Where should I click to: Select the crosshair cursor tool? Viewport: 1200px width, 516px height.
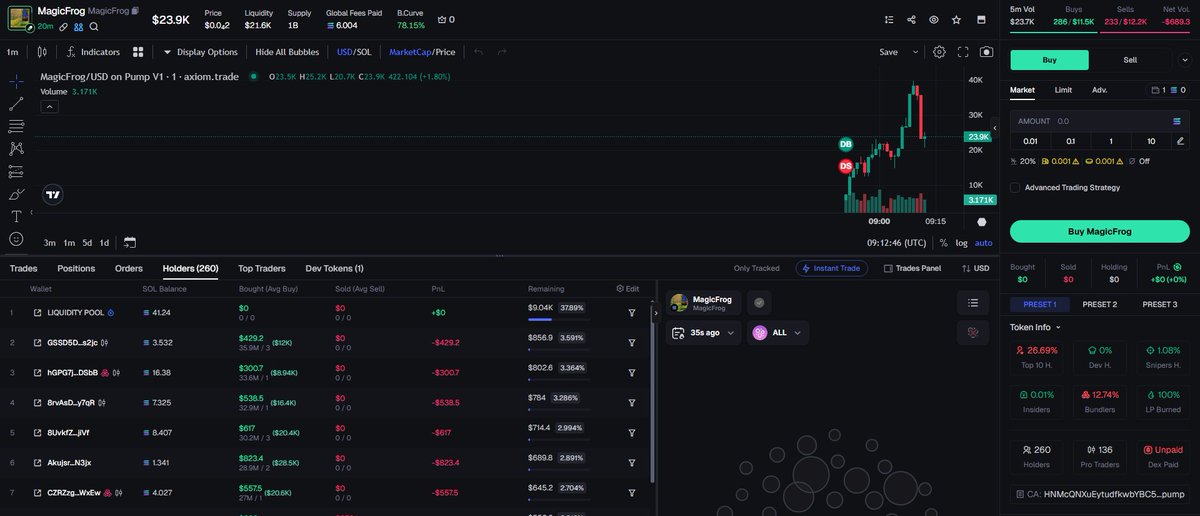click(16, 81)
